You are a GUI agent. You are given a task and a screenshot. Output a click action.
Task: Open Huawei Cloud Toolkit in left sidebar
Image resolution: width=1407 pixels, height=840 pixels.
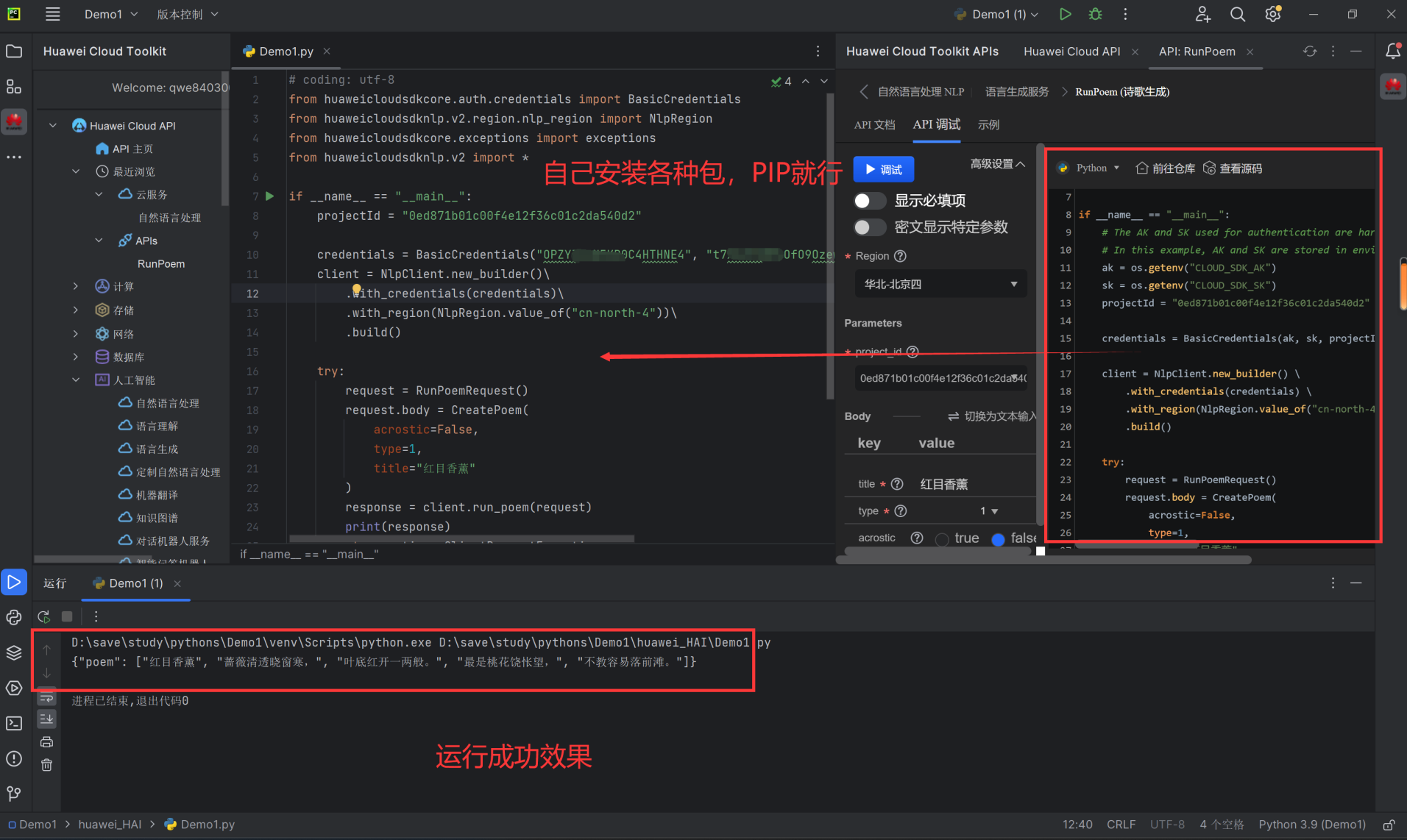pyautogui.click(x=14, y=121)
